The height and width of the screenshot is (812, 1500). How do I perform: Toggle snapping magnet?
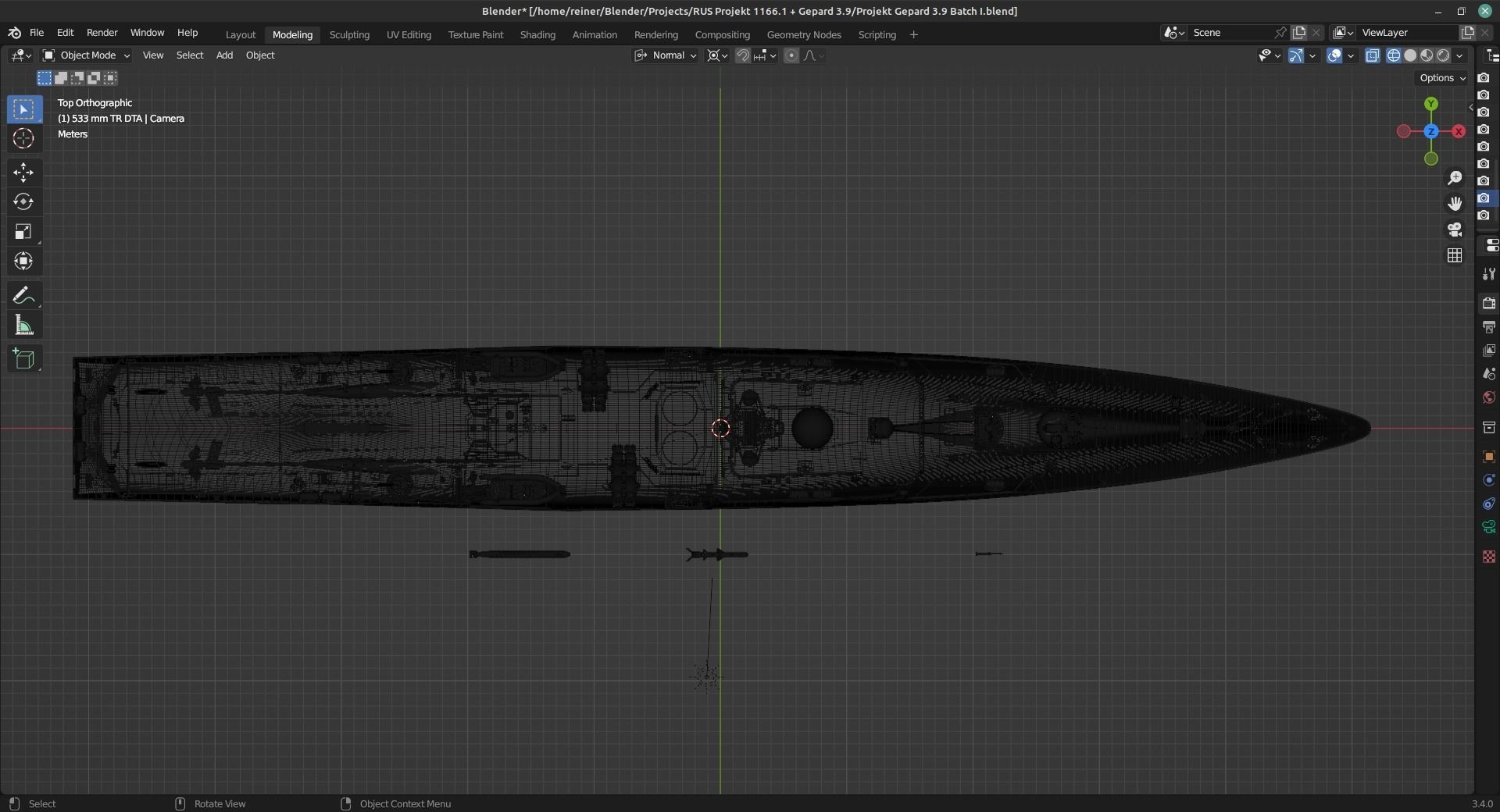pos(743,55)
